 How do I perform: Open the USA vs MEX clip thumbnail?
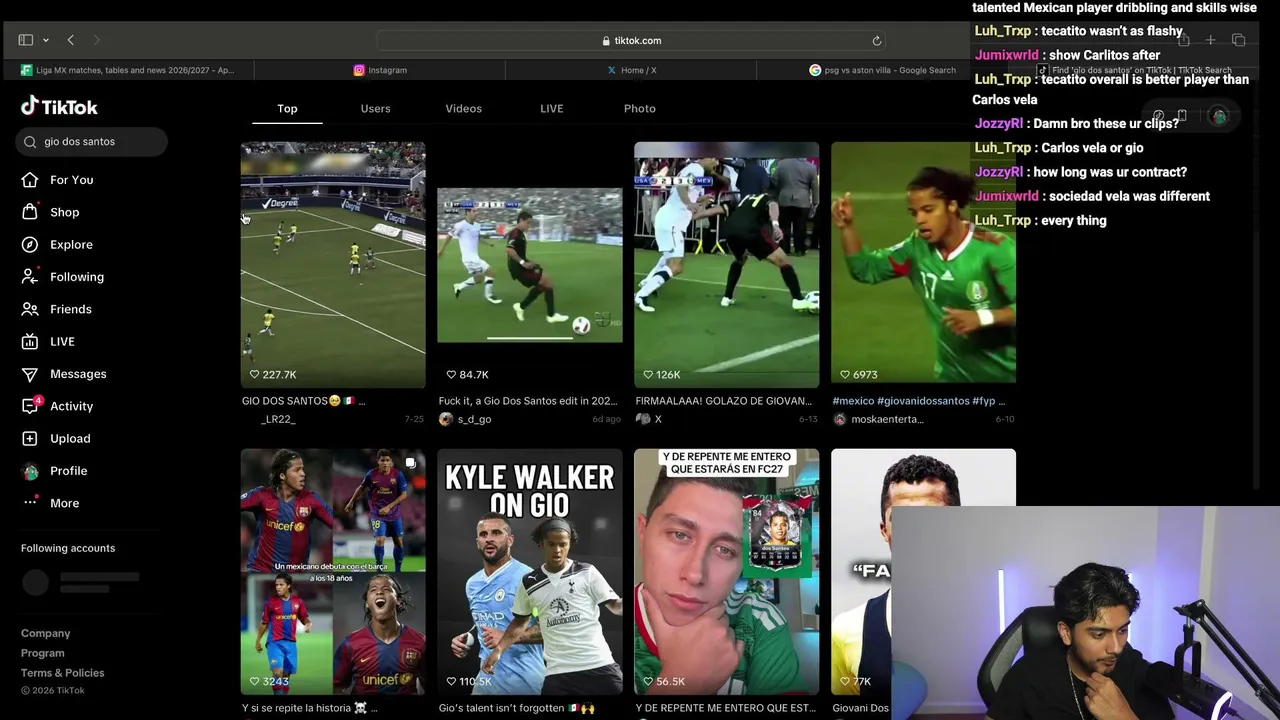(x=726, y=265)
